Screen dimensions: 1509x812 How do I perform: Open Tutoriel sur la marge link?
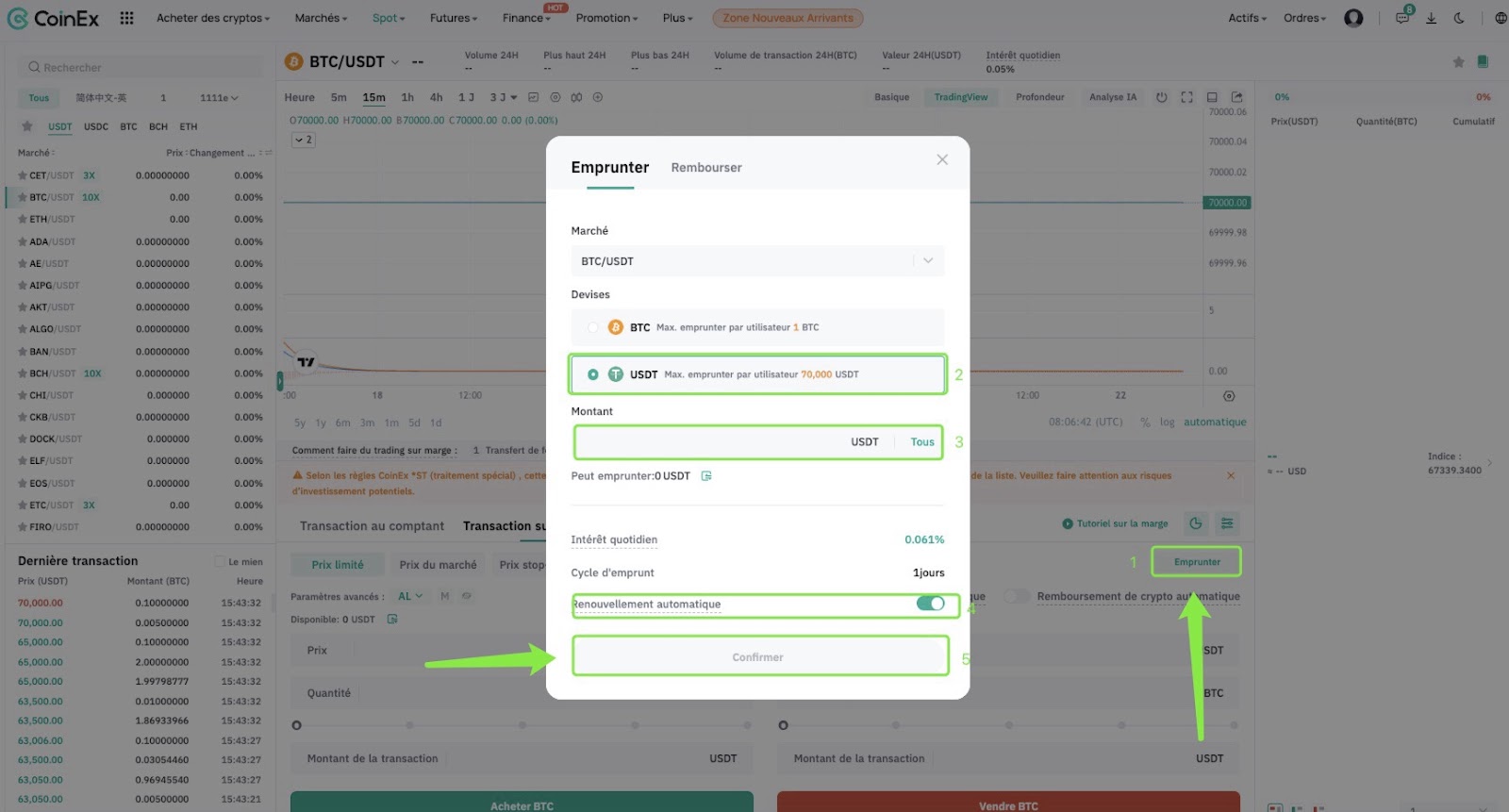coord(1116,523)
